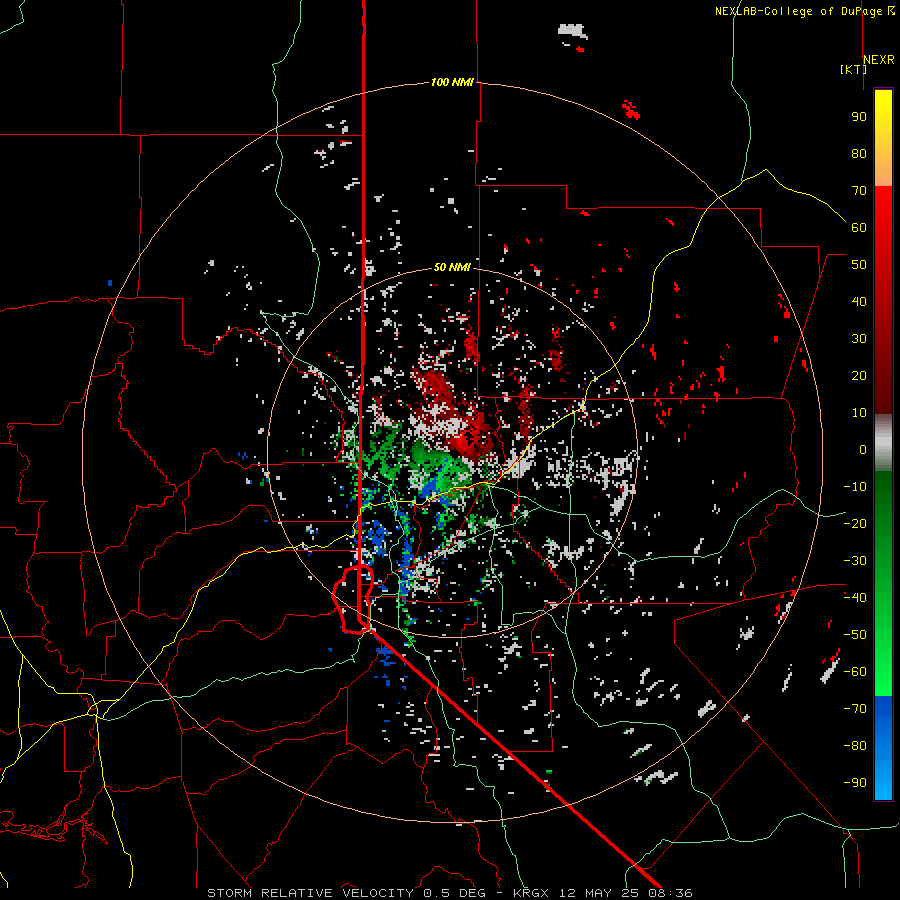
Task: Click the 60 value on the velocity scale
Action: tap(859, 228)
